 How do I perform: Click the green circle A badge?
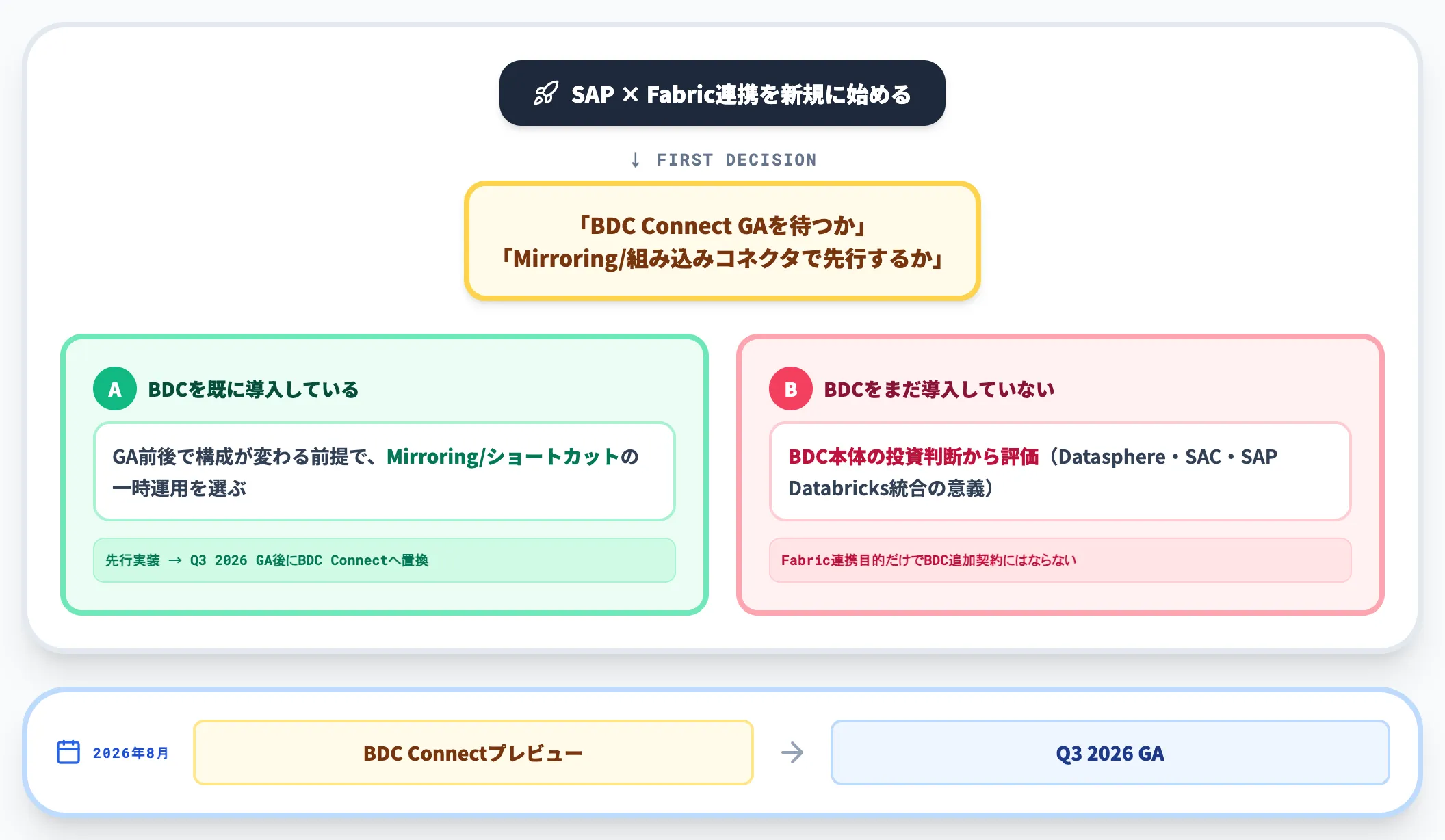(x=114, y=389)
